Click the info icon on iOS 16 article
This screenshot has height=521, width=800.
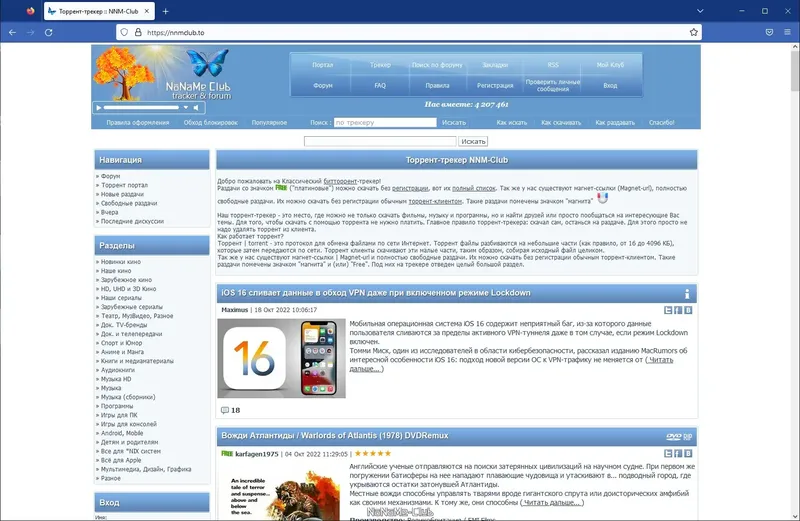pos(687,293)
